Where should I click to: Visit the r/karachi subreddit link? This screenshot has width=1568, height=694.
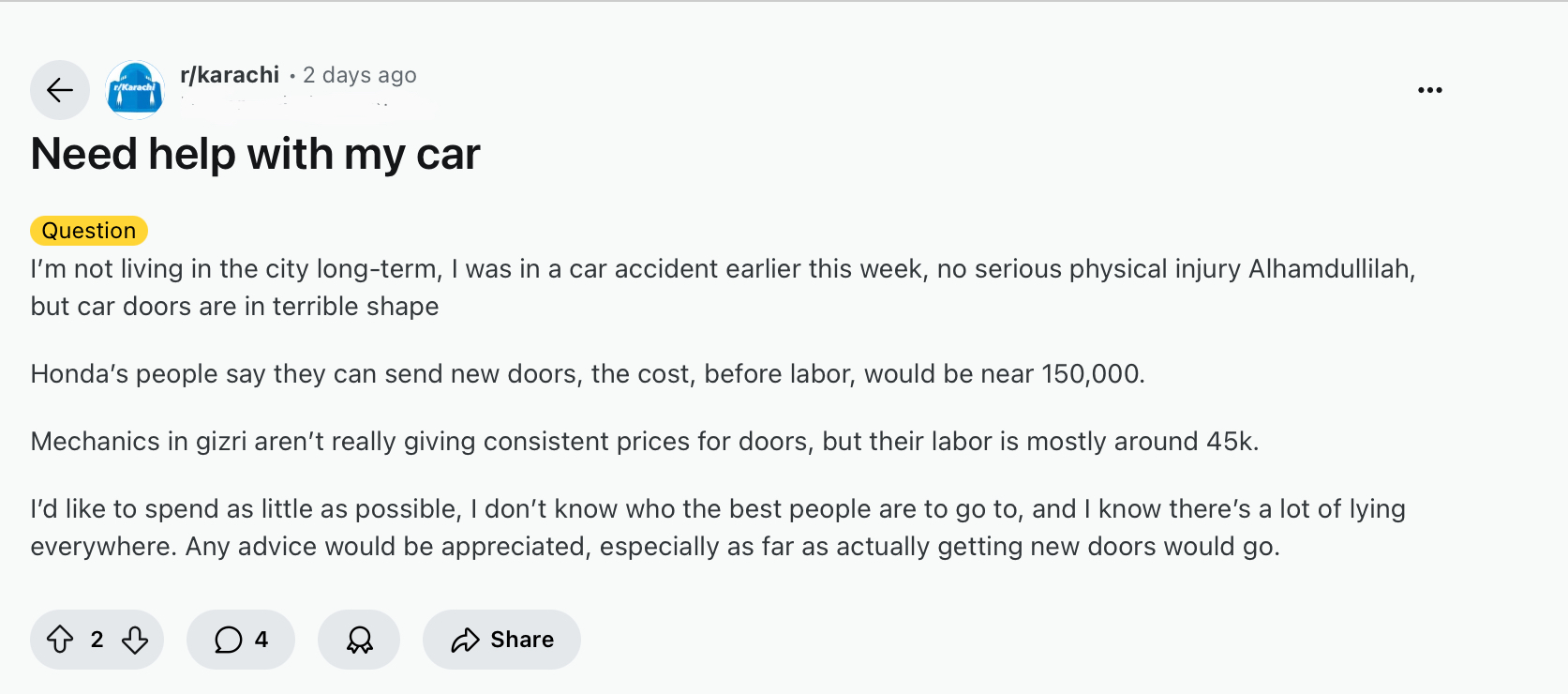(230, 75)
